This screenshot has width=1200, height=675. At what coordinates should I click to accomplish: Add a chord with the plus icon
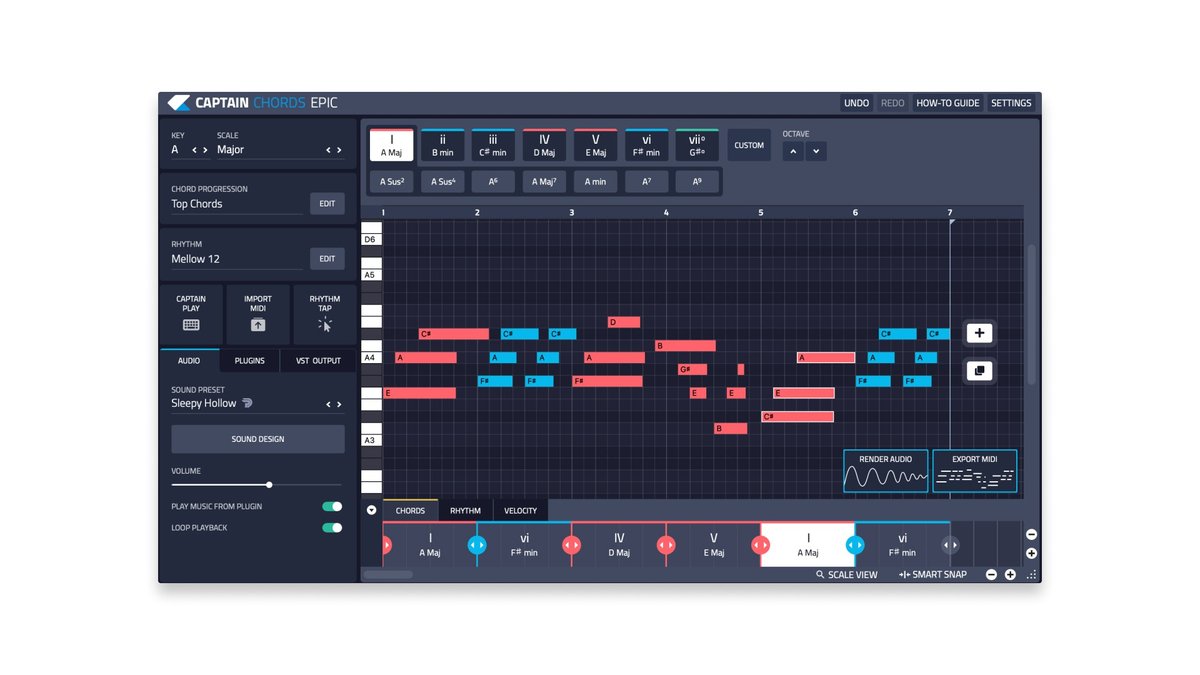(978, 332)
